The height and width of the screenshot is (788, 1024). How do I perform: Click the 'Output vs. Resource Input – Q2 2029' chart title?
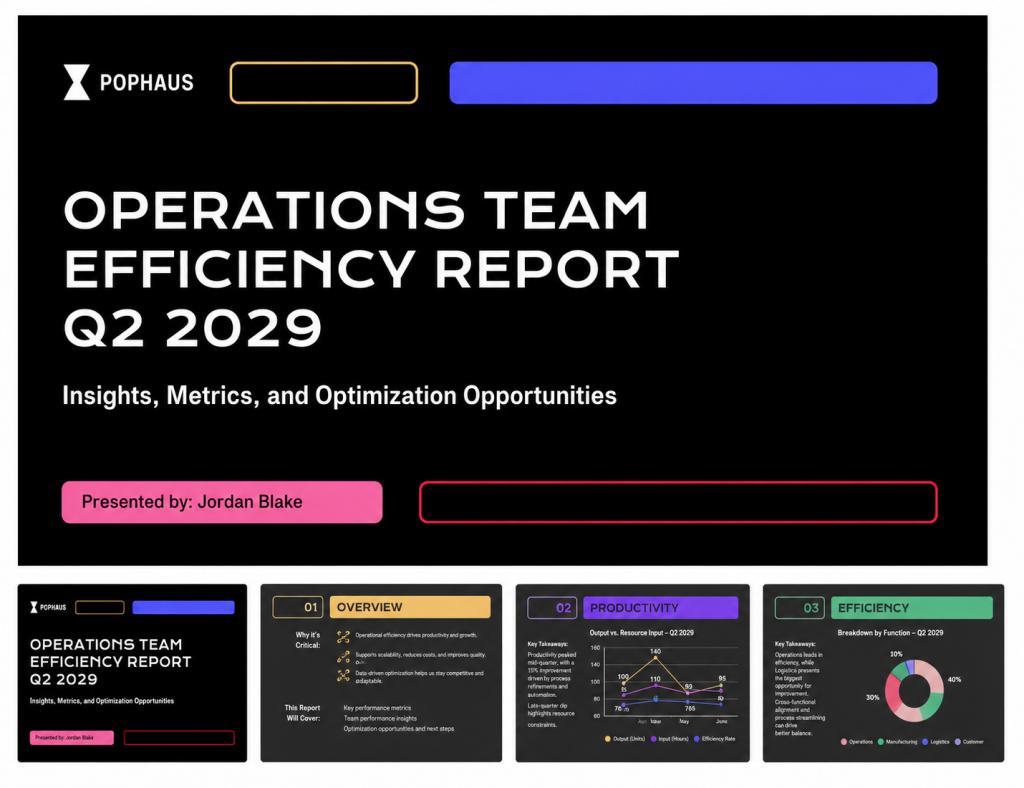[x=641, y=633]
